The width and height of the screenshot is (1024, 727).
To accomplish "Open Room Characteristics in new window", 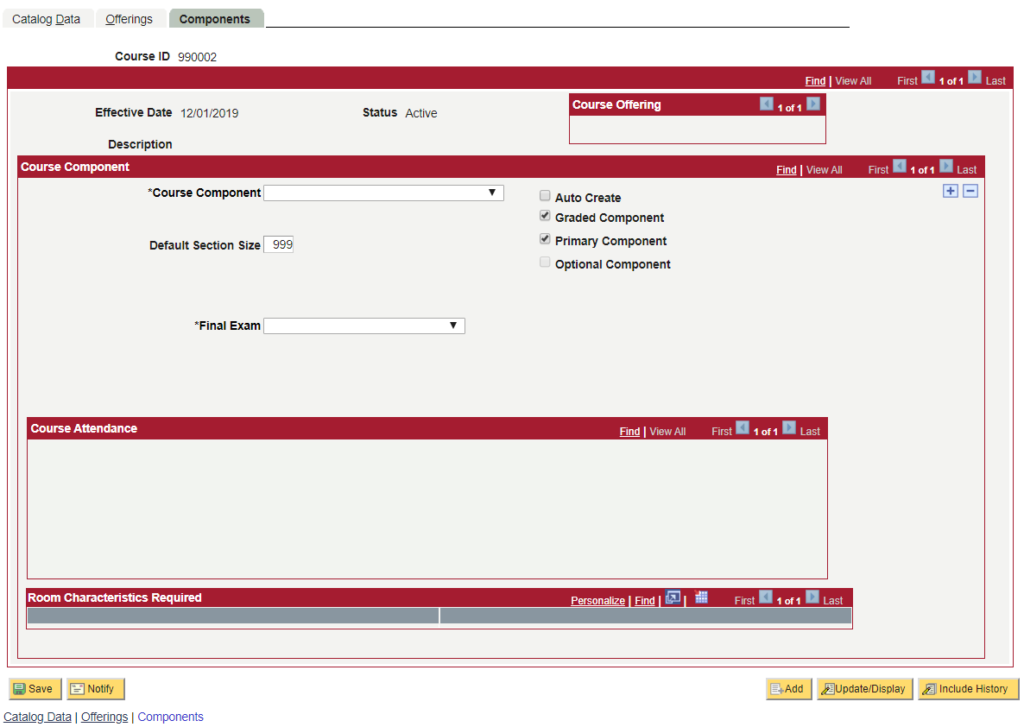I will [x=673, y=598].
